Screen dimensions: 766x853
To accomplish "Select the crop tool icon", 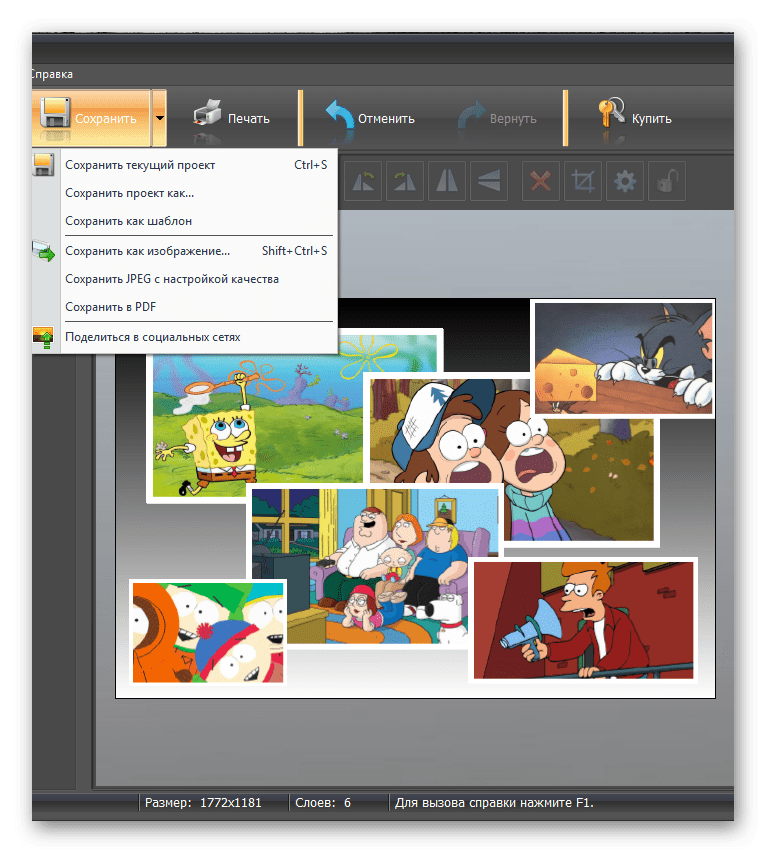I will [582, 181].
